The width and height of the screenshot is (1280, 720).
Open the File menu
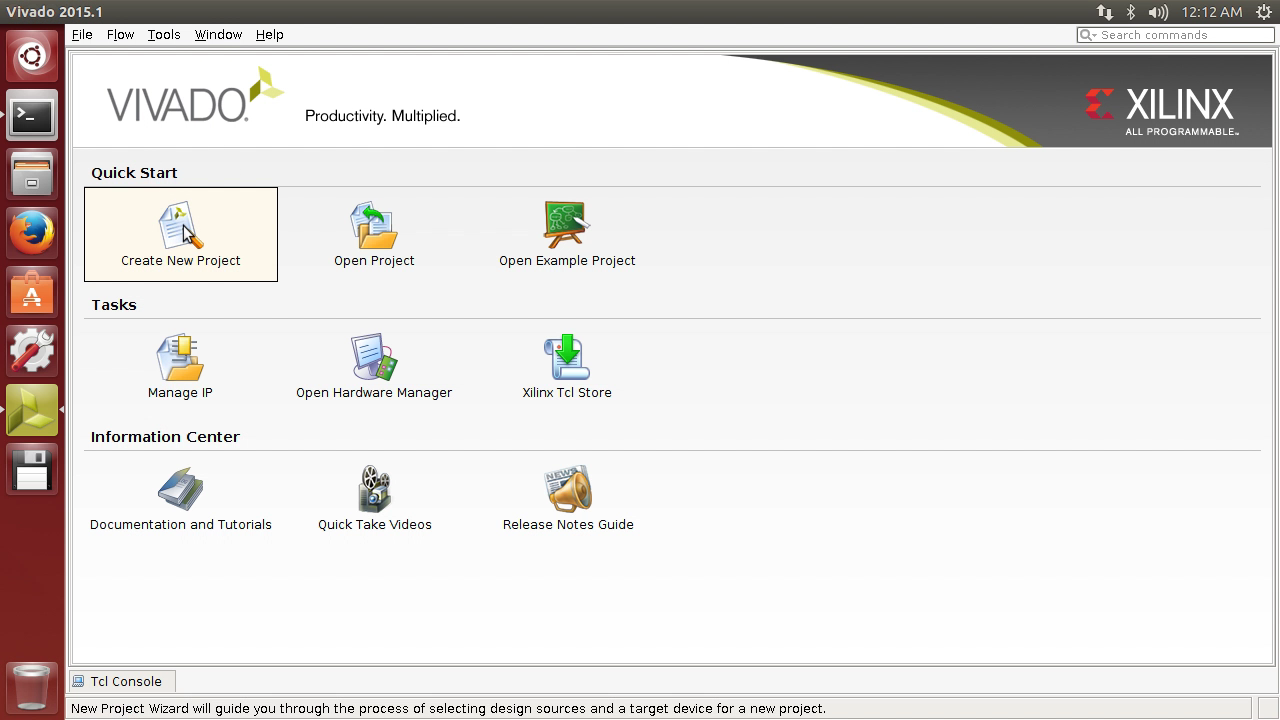click(81, 34)
